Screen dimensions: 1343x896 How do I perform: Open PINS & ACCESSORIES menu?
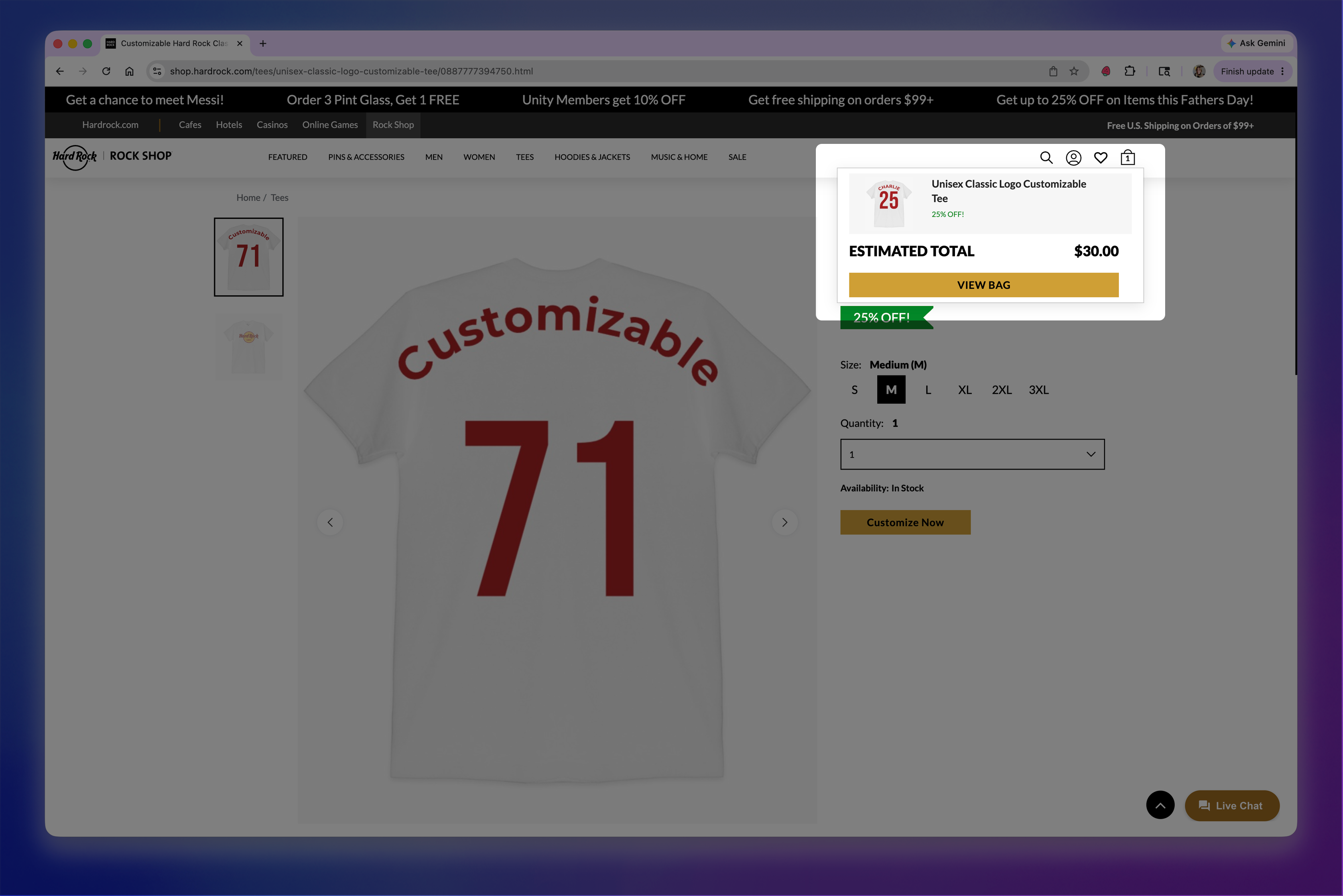(x=366, y=157)
